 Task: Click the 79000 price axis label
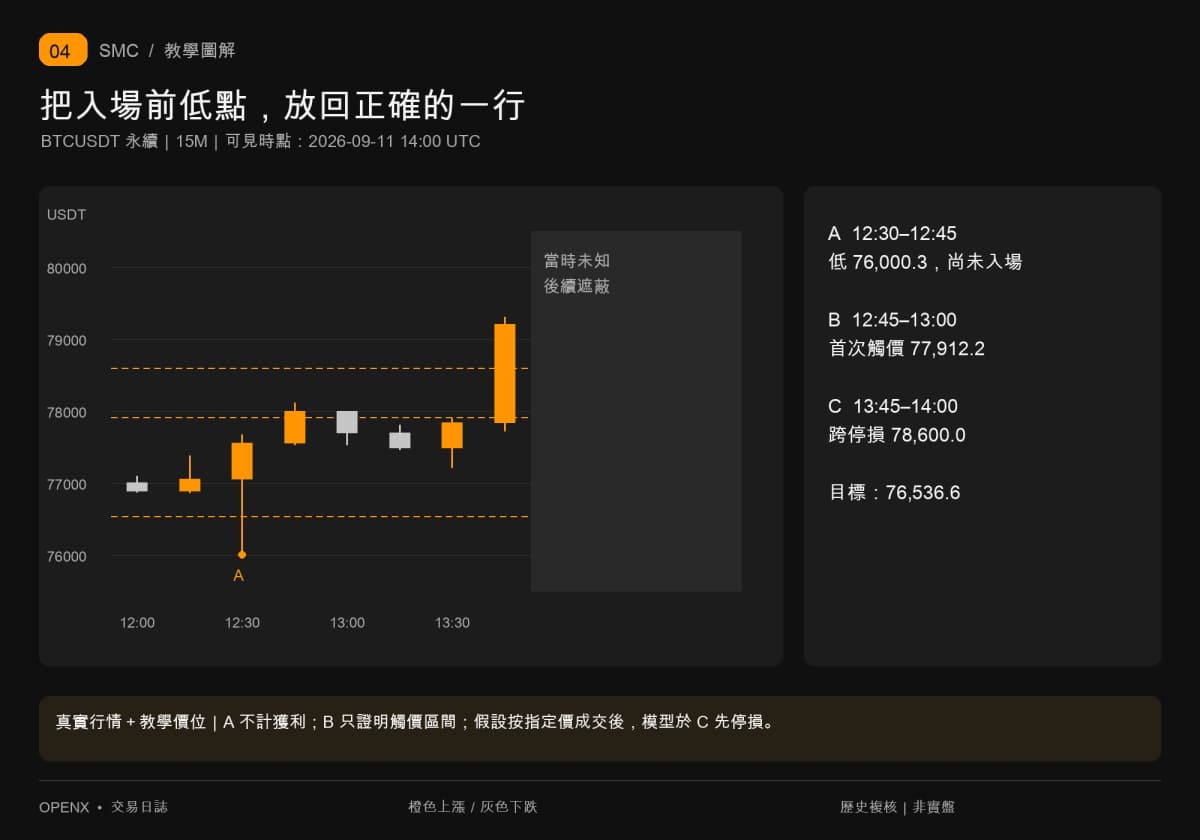(67, 340)
